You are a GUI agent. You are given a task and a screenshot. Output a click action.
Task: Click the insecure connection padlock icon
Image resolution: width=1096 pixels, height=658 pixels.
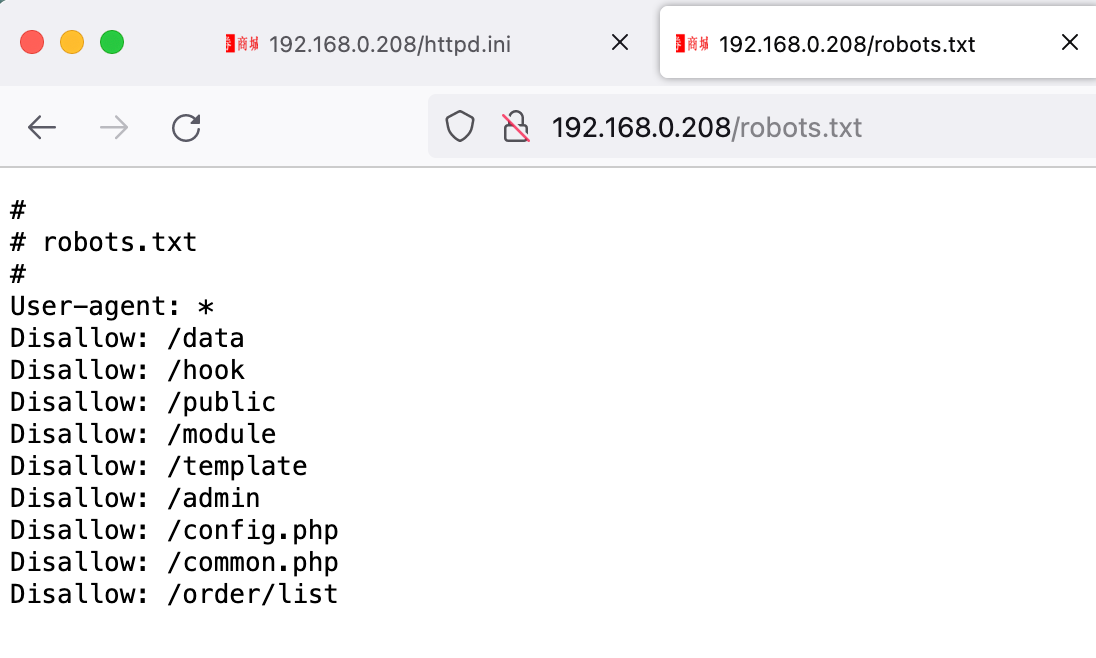(515, 128)
